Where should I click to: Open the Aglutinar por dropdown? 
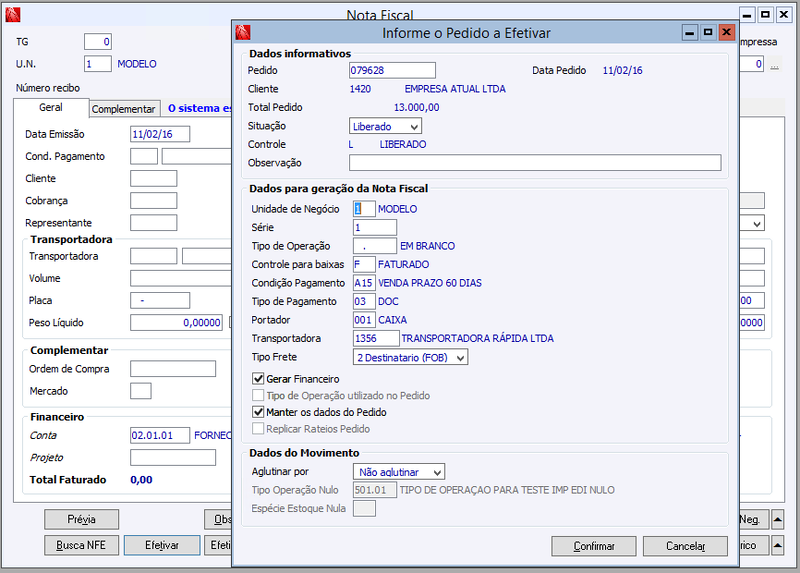[398, 472]
